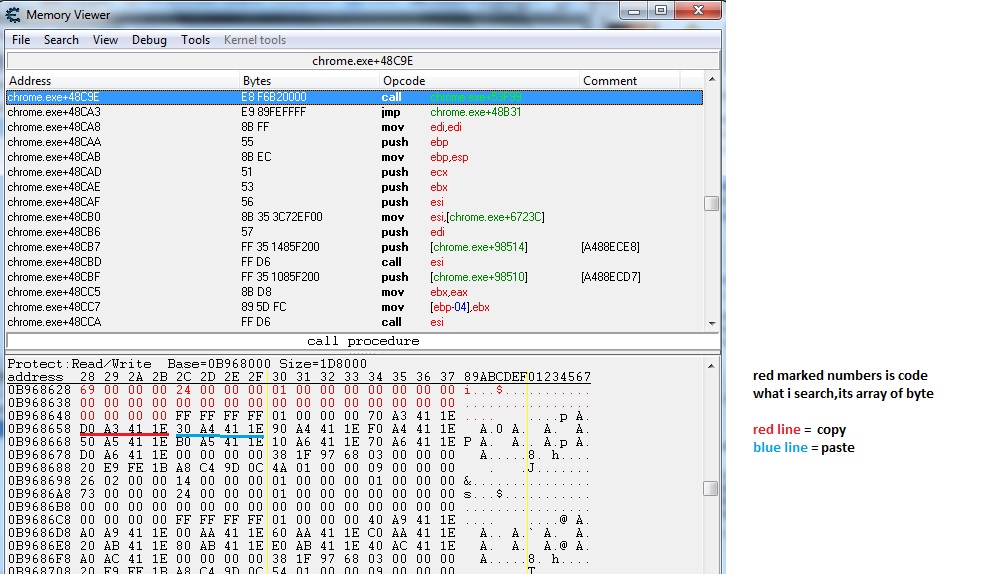Open the Tools menu

pyautogui.click(x=195, y=40)
